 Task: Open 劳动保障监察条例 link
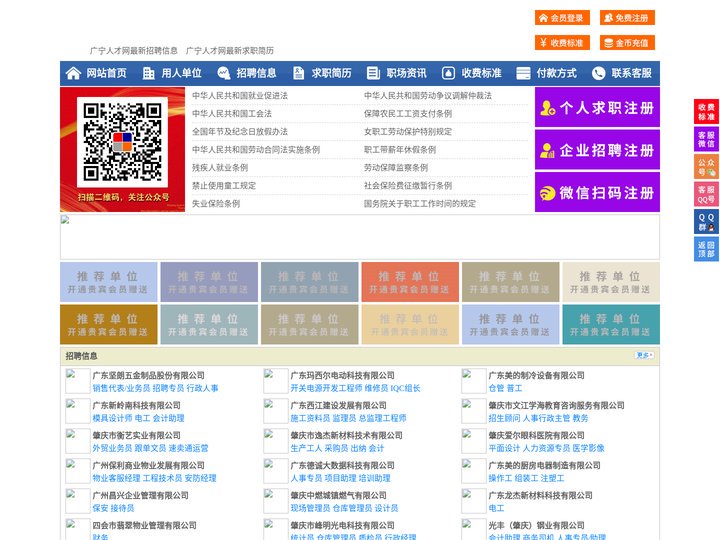(x=396, y=168)
